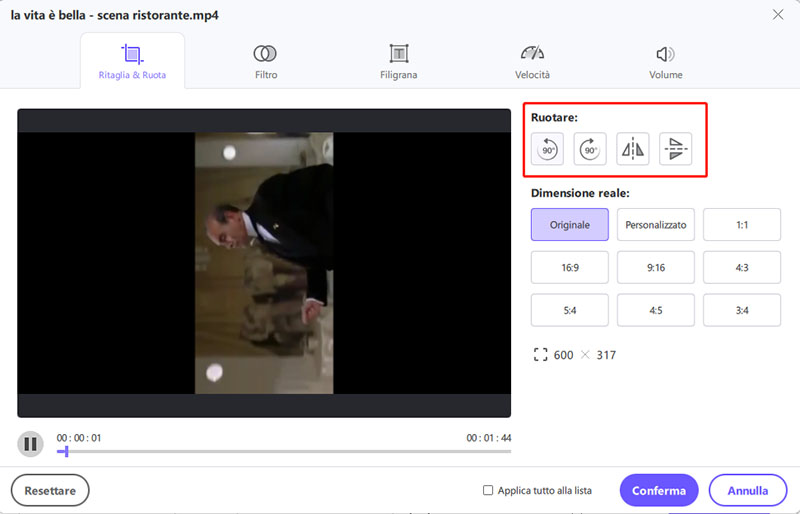The image size is (800, 514).
Task: Flip video horizontally
Action: click(x=633, y=149)
